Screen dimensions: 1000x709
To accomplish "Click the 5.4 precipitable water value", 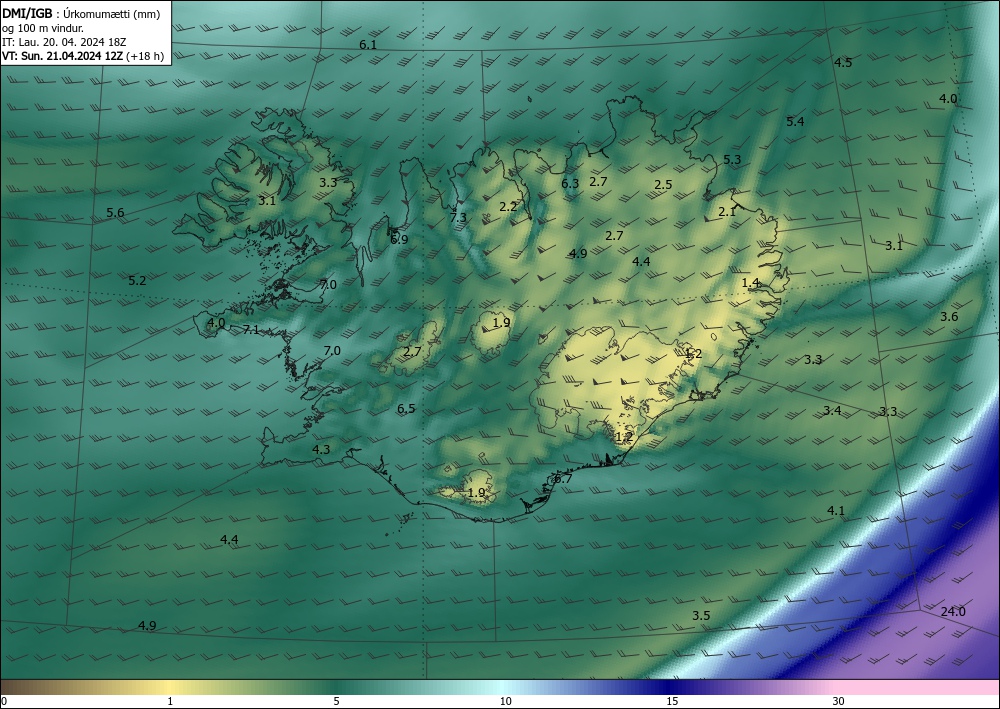I will tap(795, 122).
